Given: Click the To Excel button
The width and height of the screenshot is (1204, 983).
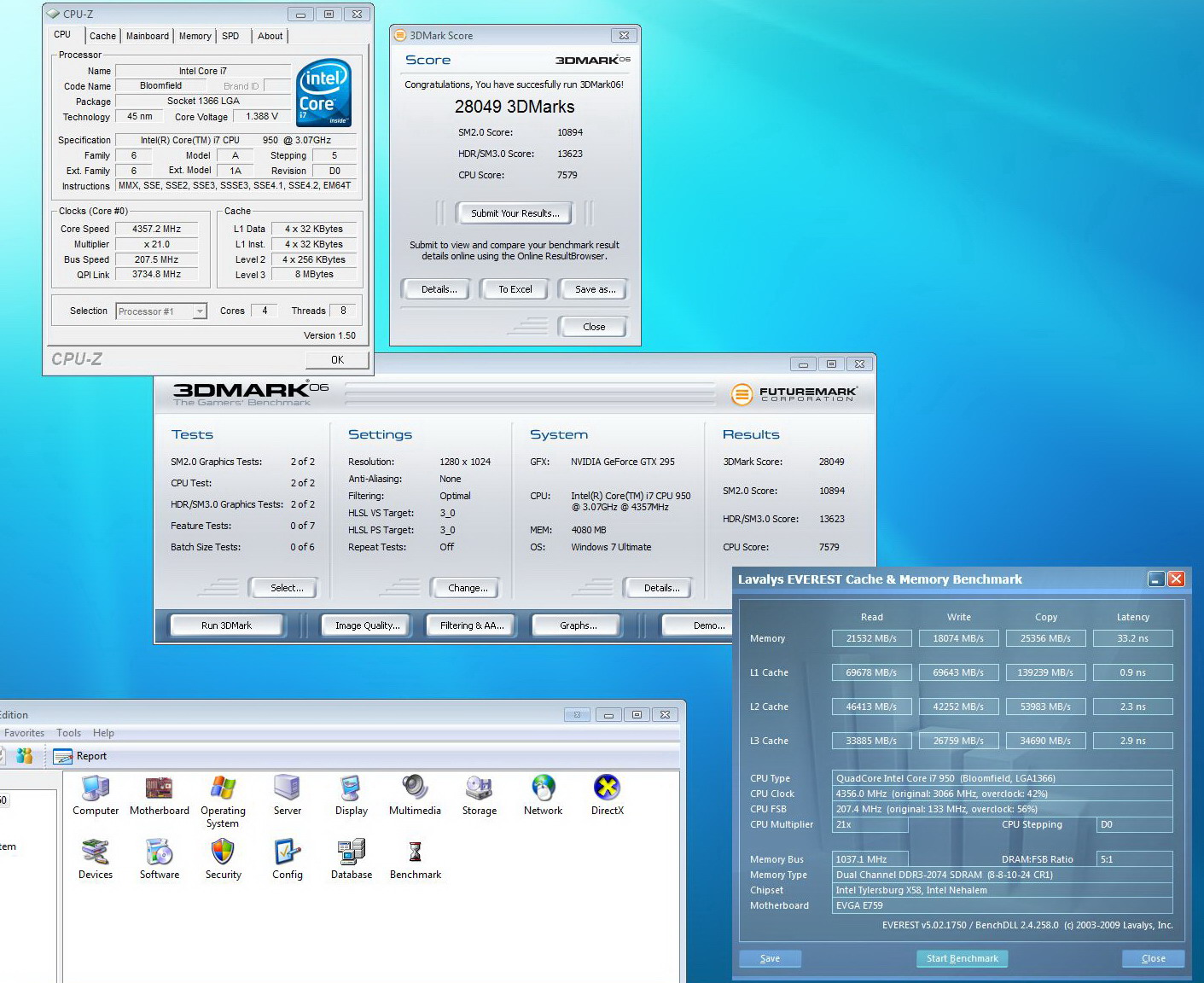Looking at the screenshot, I should point(515,289).
